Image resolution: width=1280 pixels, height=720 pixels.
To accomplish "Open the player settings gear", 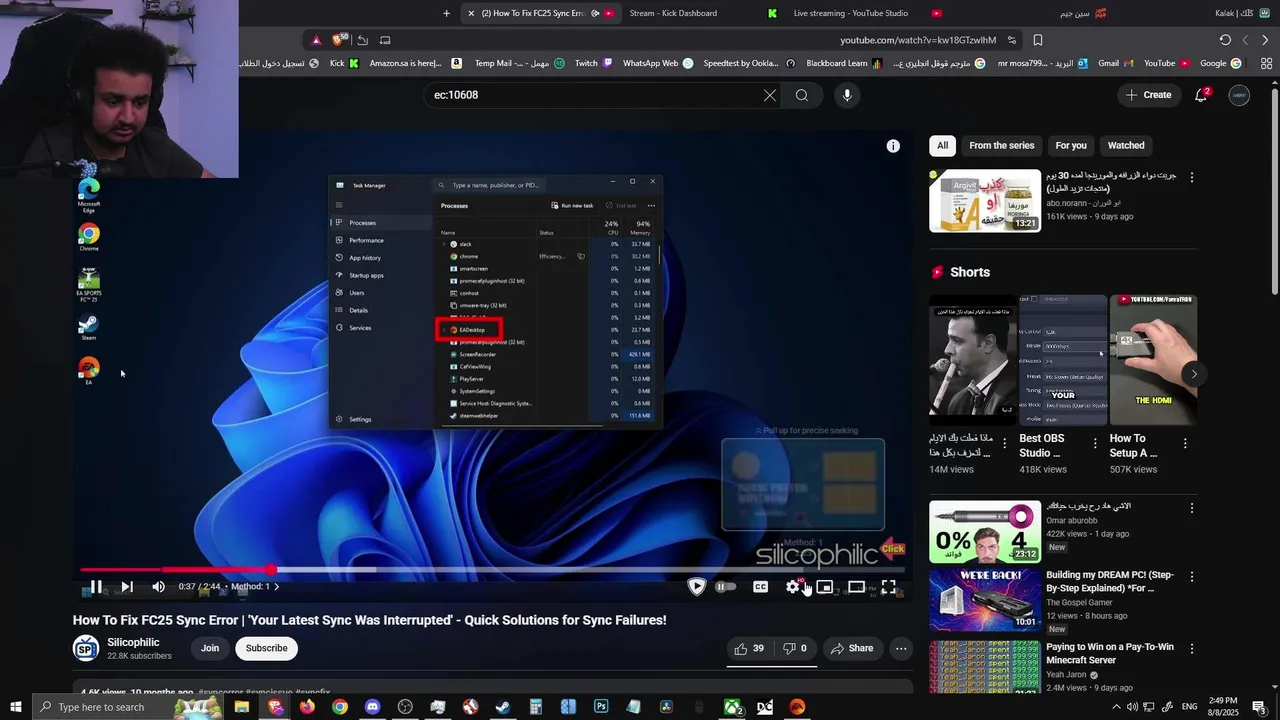I will 793,587.
